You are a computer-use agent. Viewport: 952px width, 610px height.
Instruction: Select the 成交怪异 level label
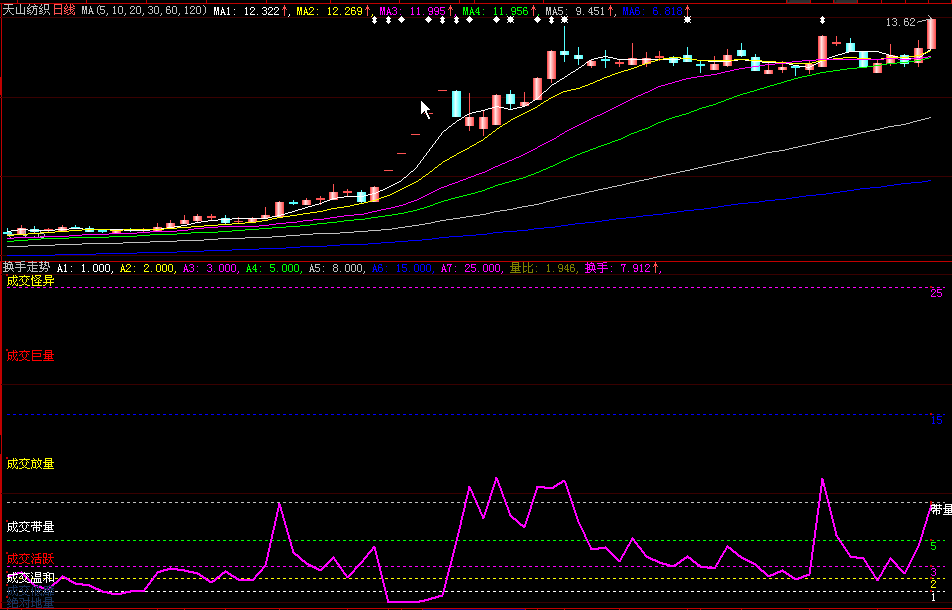(x=30, y=281)
